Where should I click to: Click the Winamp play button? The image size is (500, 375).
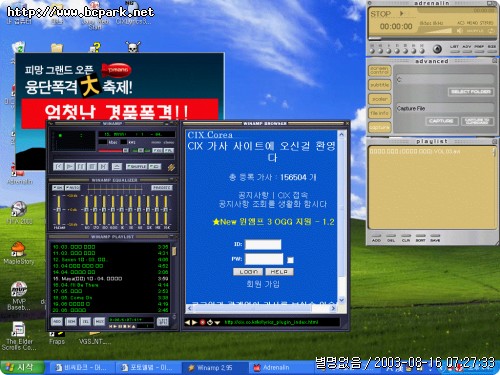(69, 166)
